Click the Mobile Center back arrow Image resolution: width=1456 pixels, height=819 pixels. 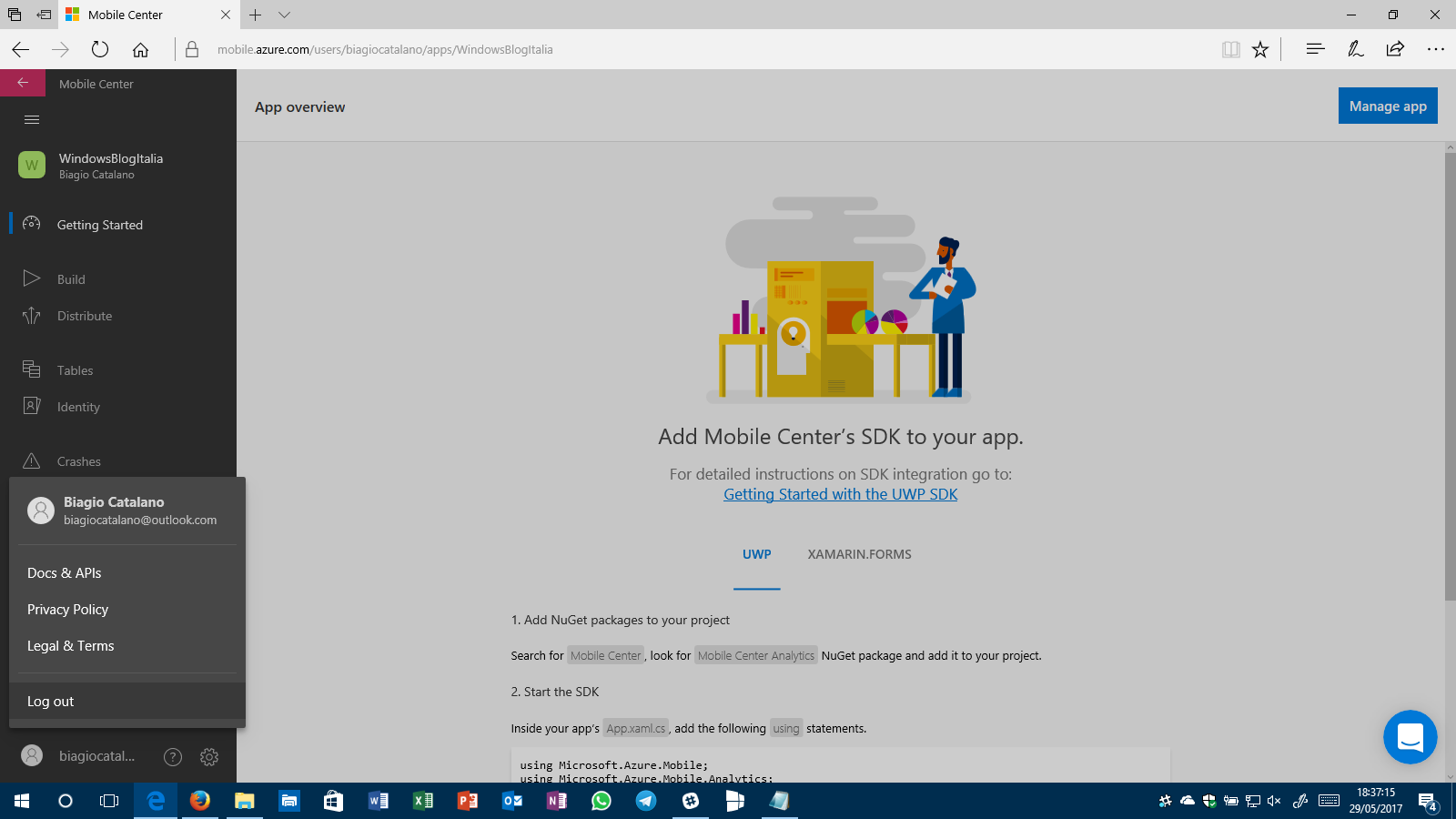pyautogui.click(x=23, y=83)
